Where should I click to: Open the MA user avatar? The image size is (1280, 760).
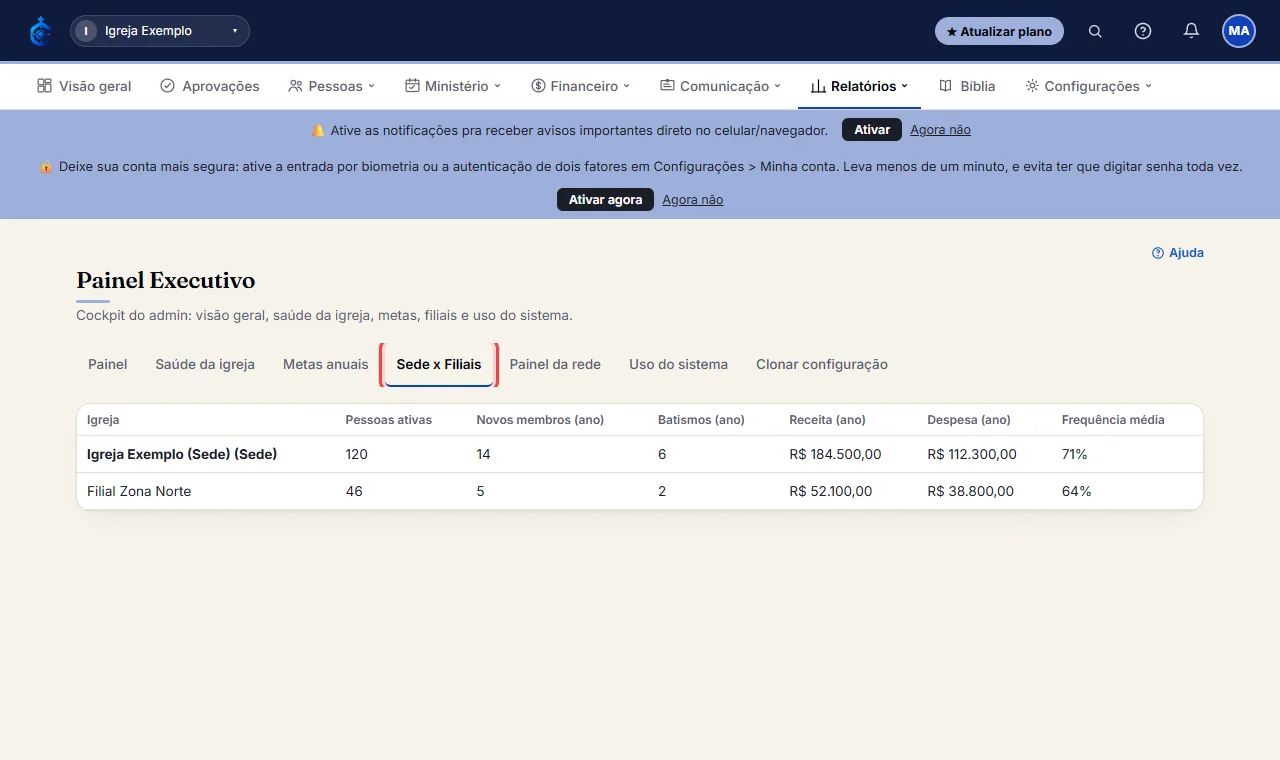pyautogui.click(x=1239, y=31)
